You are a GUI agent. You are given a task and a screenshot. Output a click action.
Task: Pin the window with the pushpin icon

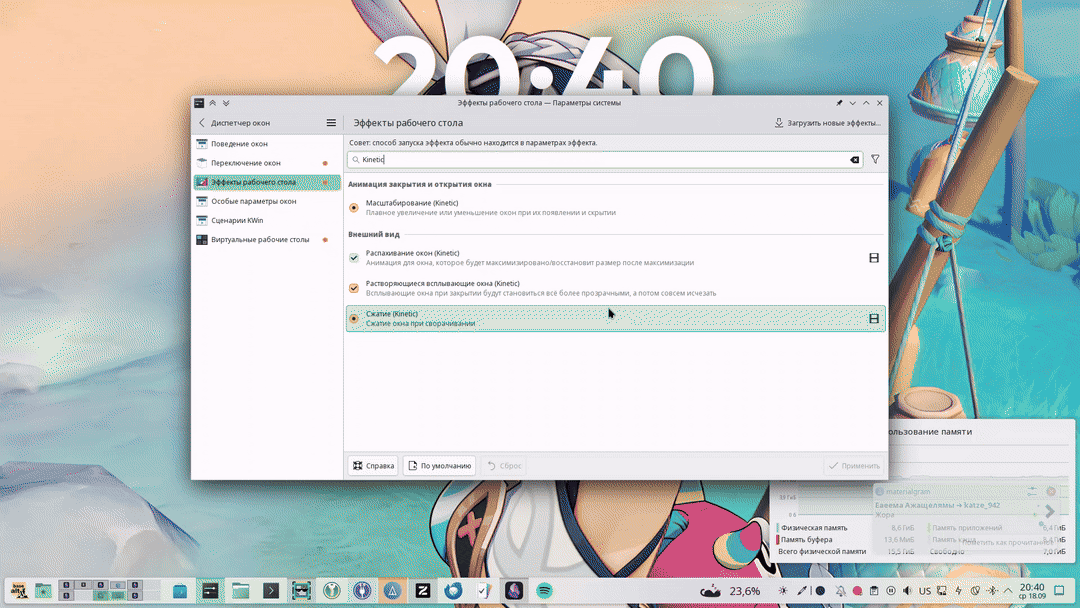coord(839,103)
